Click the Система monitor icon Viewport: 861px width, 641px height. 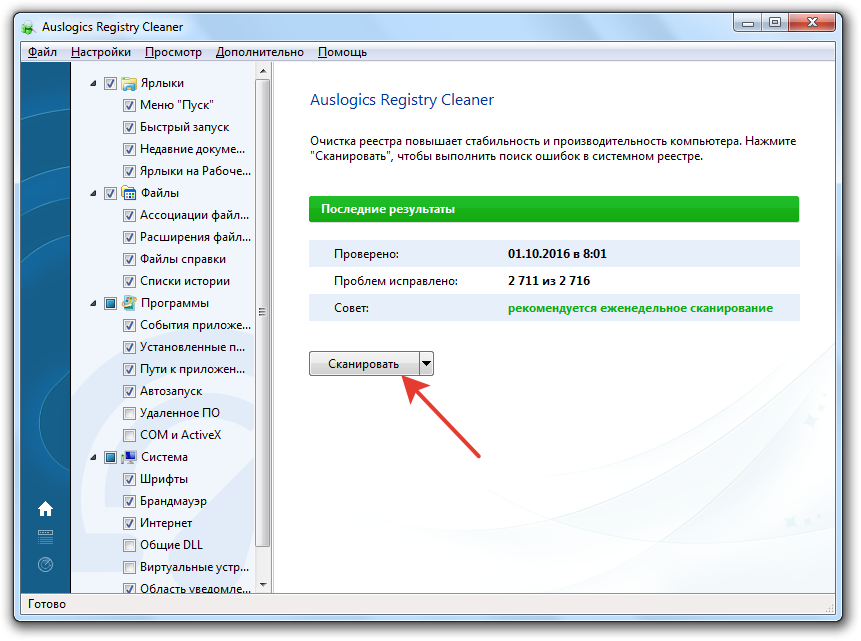(x=129, y=457)
